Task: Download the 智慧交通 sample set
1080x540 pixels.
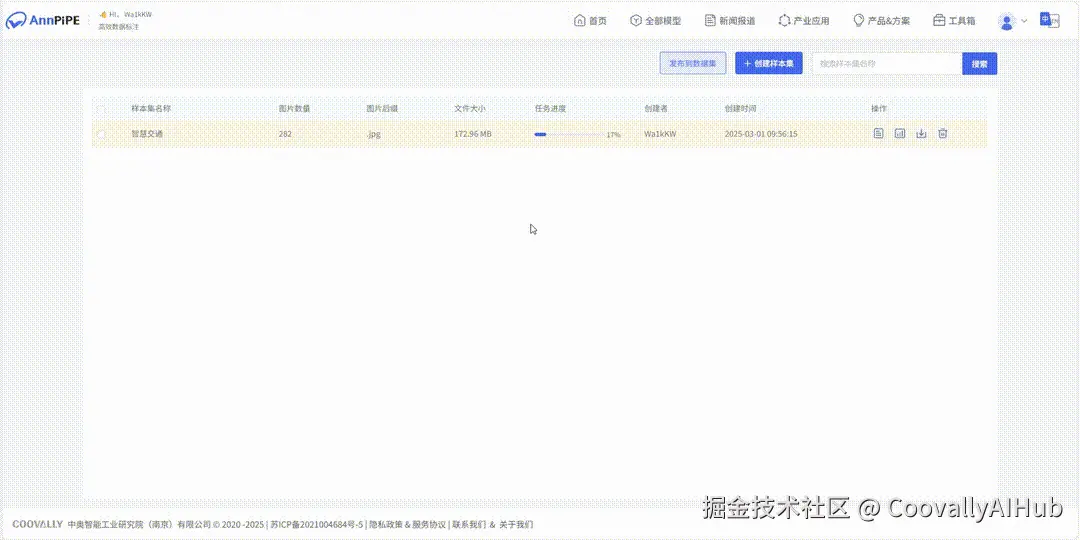Action: point(921,134)
